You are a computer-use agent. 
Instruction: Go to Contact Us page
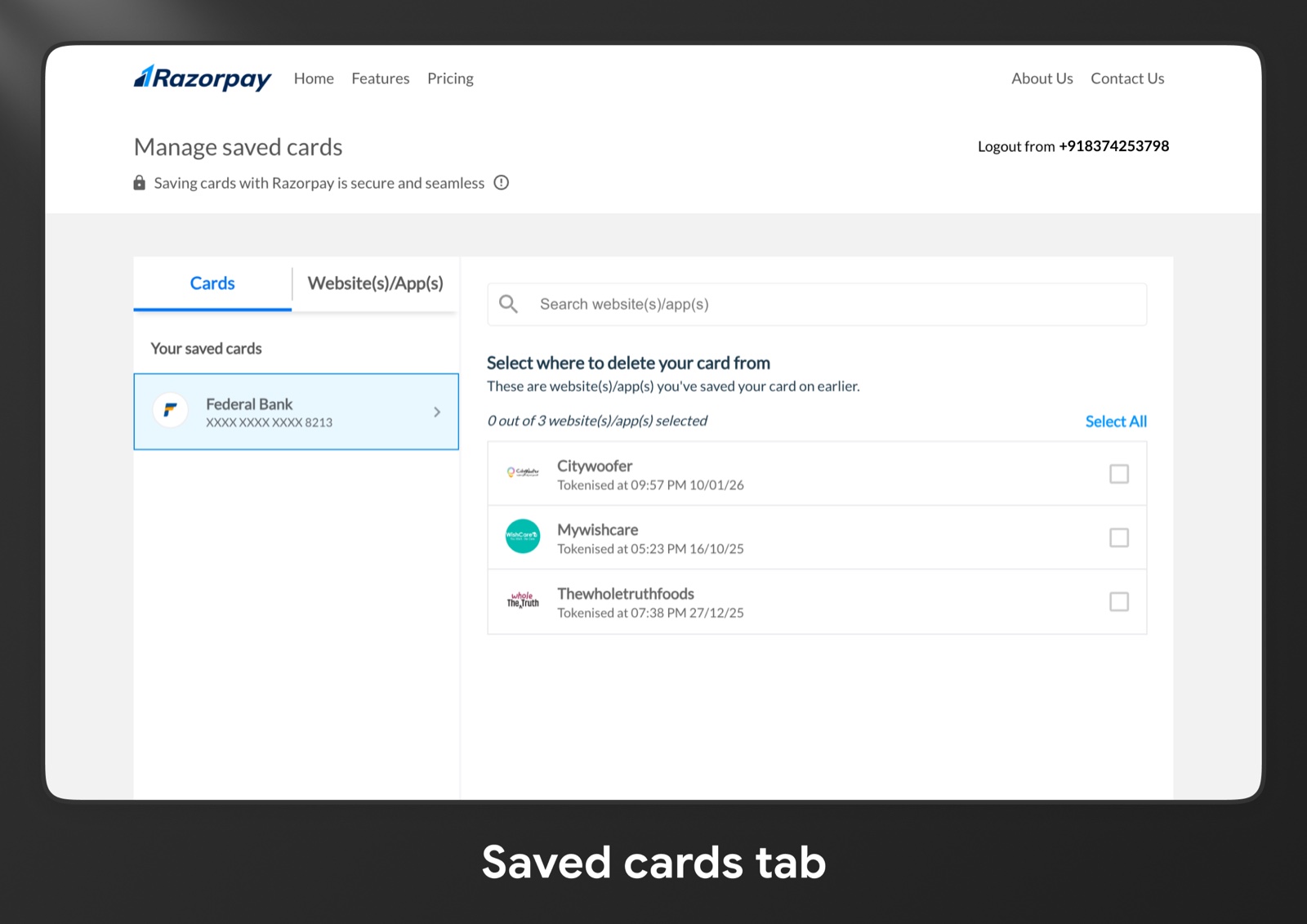pos(1127,78)
